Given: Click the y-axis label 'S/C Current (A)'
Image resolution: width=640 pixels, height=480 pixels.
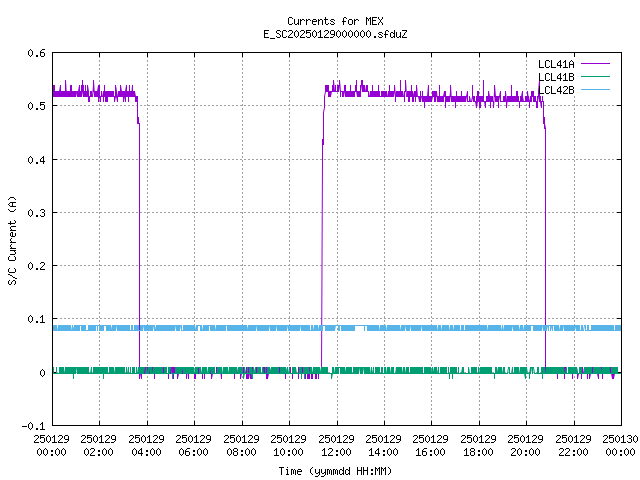Looking at the screenshot, I should [x=13, y=240].
